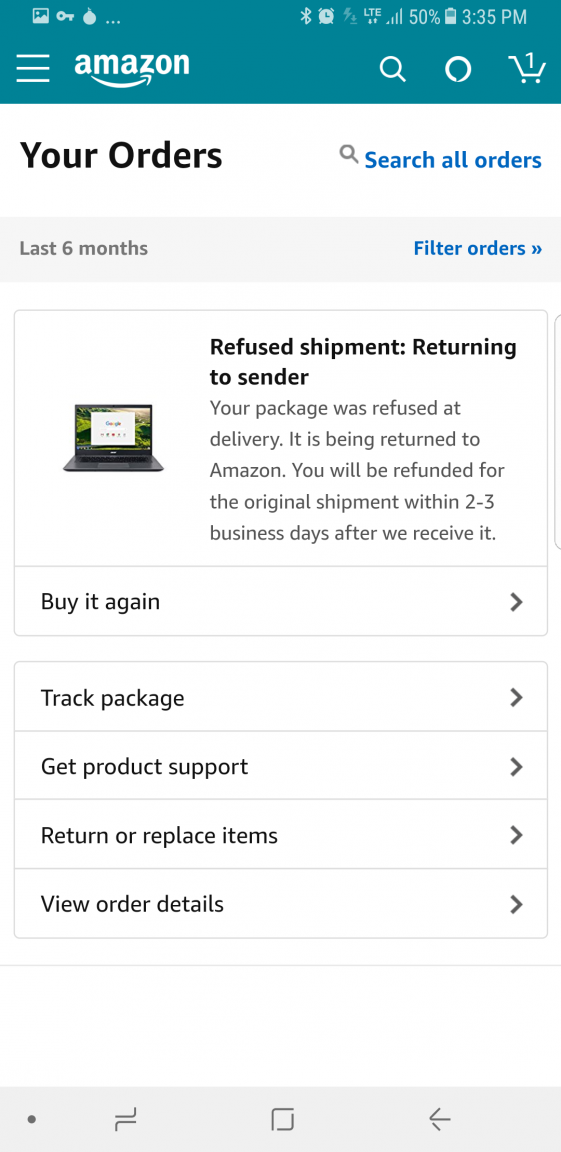Viewport: 561px width, 1152px height.
Task: Open View order details
Action: click(280, 904)
